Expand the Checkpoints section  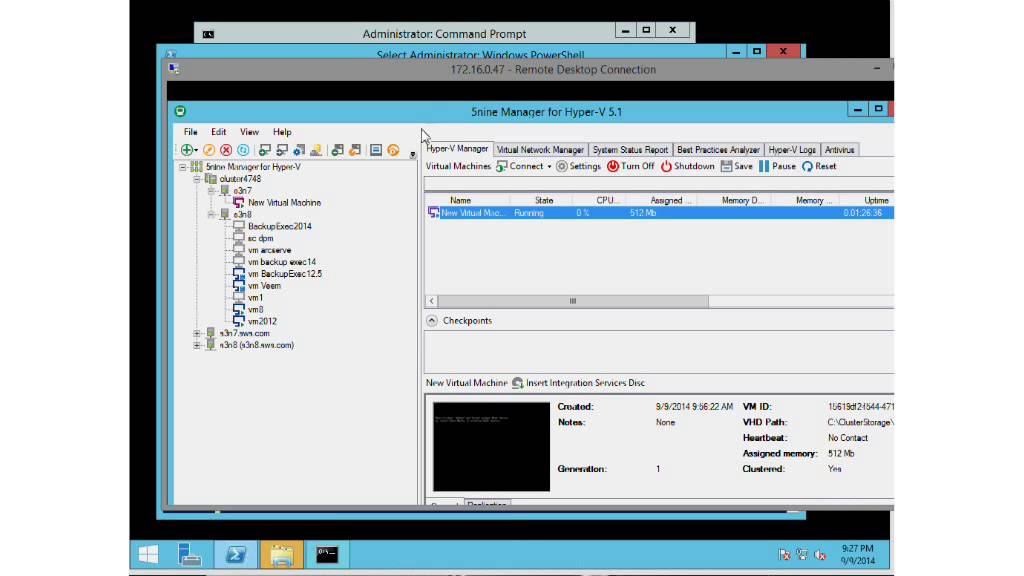tap(430, 320)
